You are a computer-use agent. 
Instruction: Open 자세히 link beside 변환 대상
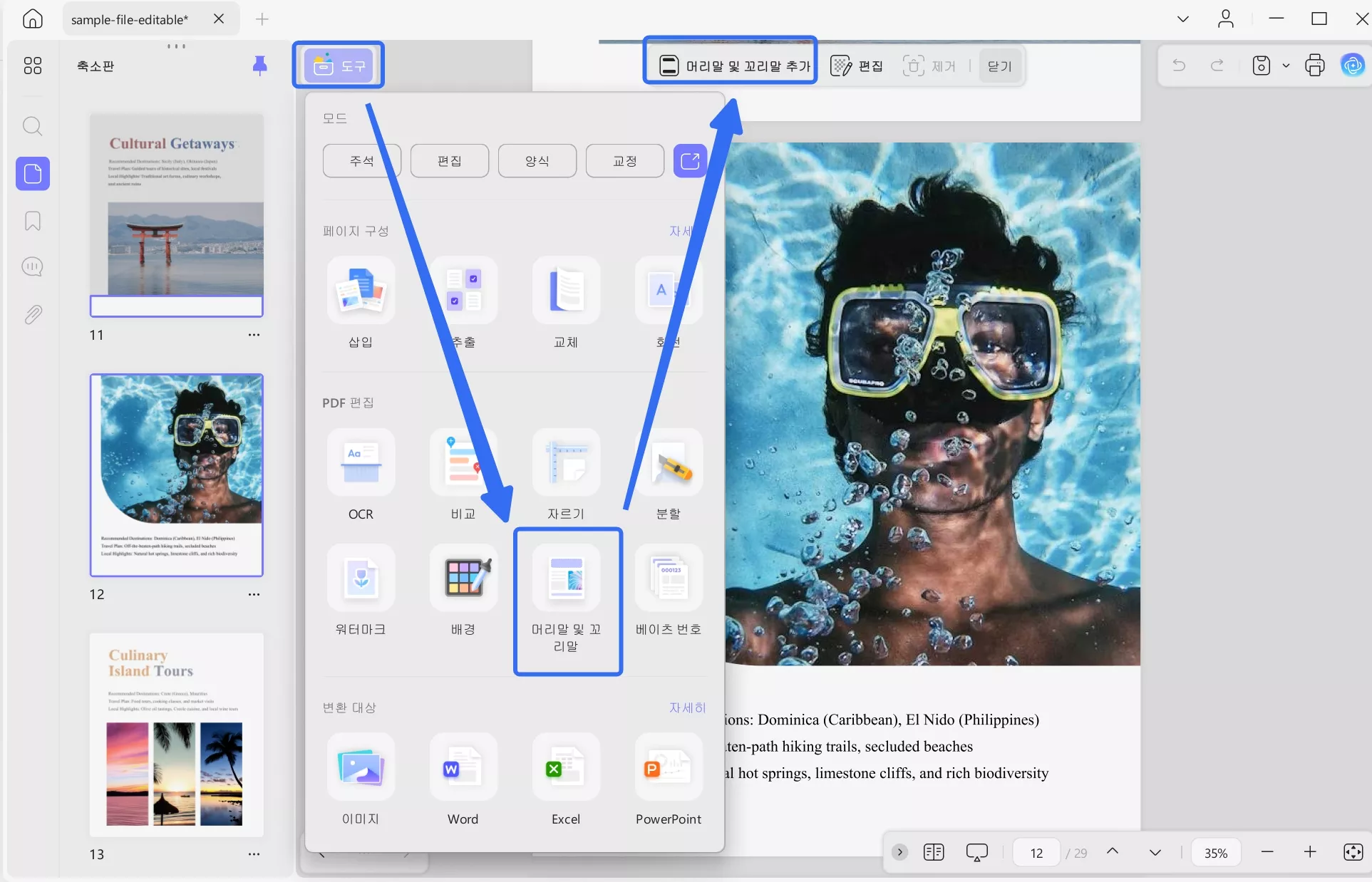coord(687,707)
